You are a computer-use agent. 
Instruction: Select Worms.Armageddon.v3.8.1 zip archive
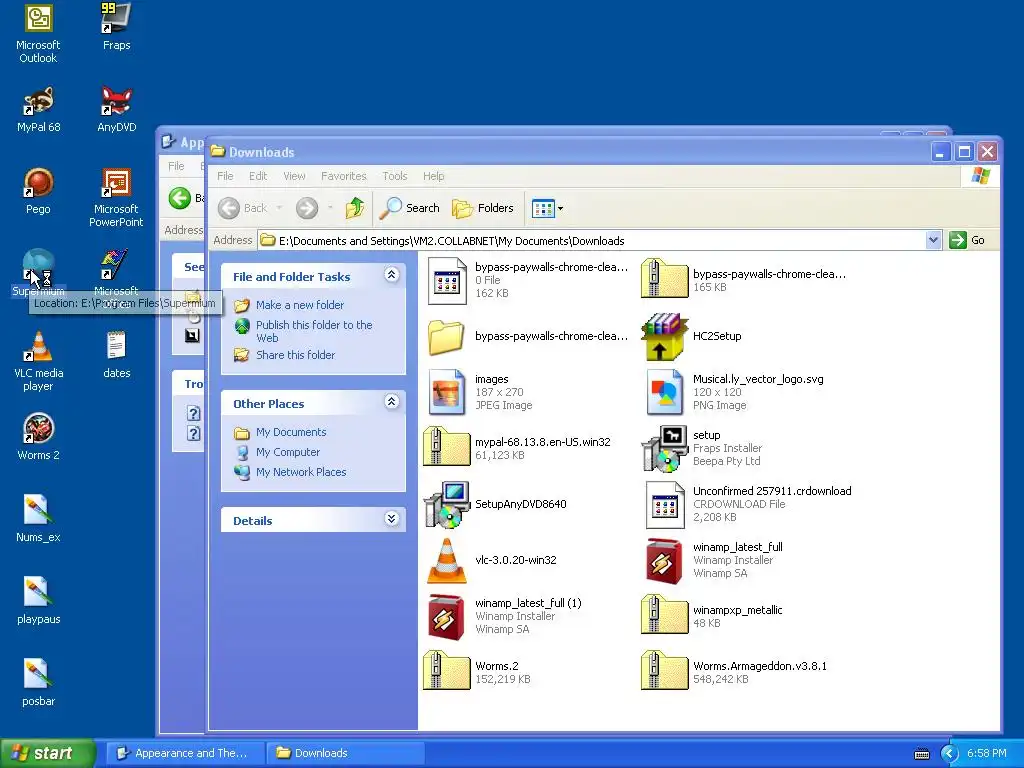tap(734, 671)
